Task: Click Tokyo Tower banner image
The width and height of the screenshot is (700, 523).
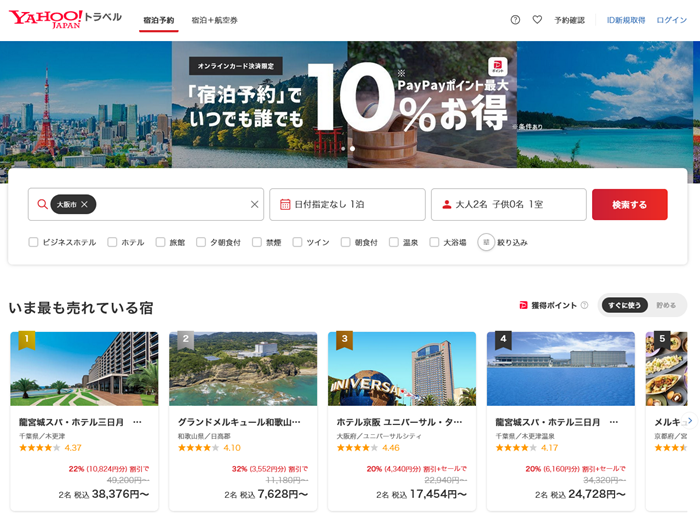Action: click(x=86, y=104)
